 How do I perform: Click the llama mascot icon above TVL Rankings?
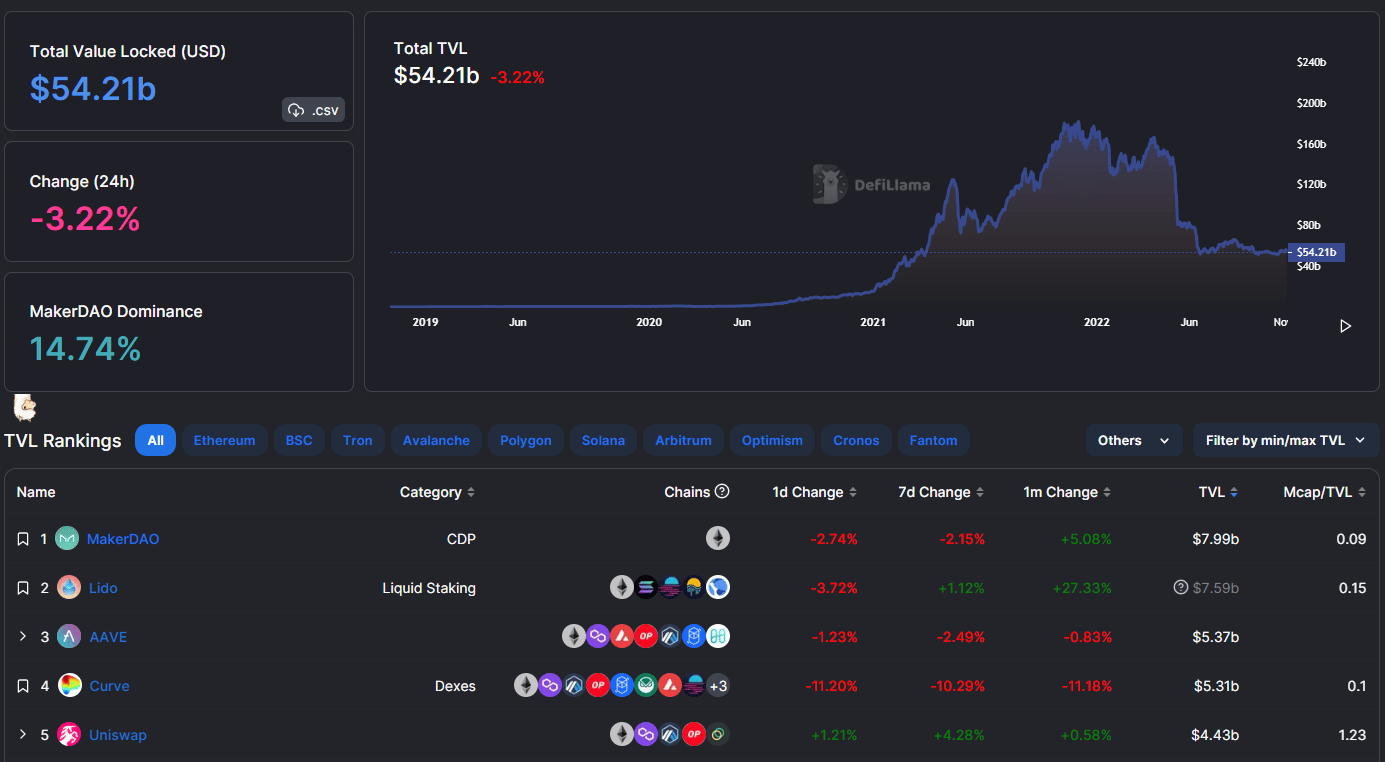pos(24,407)
